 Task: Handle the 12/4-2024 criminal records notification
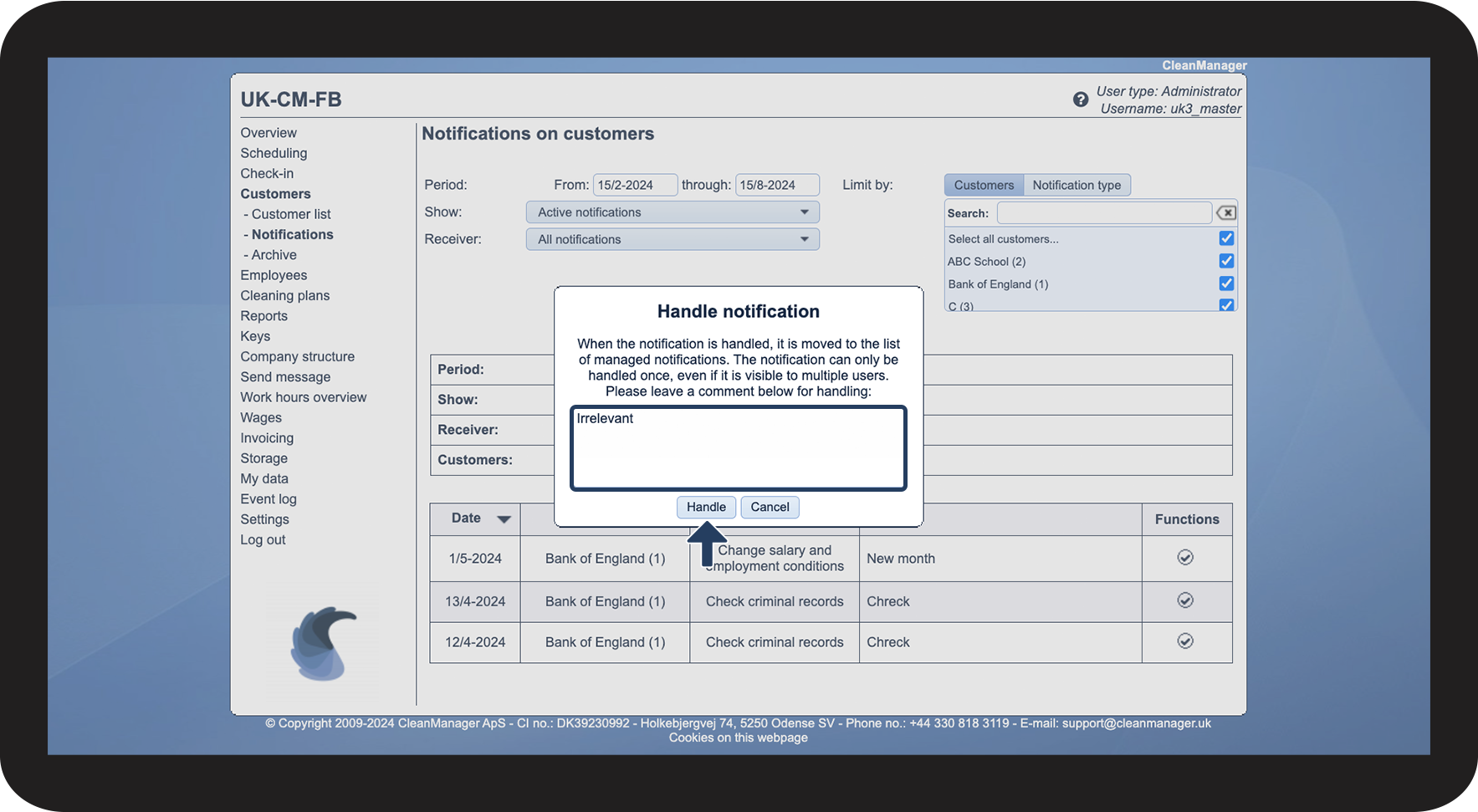[x=1184, y=641]
